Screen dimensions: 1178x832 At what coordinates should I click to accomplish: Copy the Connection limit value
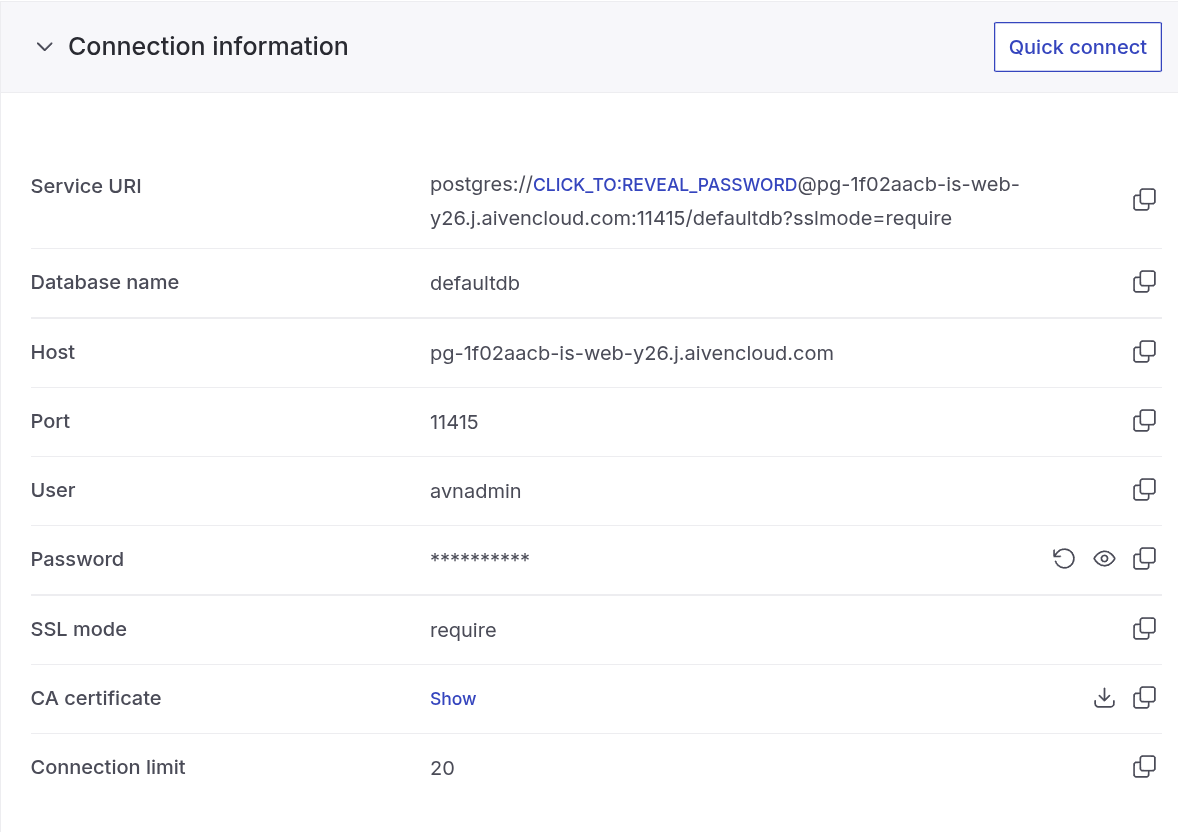(1144, 767)
